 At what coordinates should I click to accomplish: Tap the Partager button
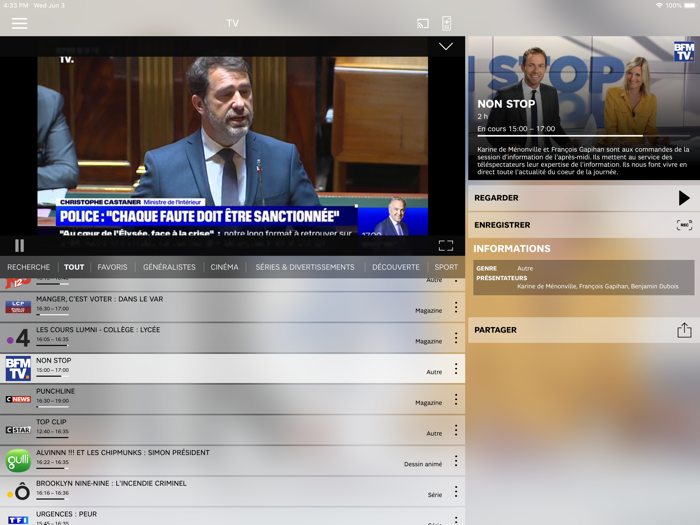(x=584, y=330)
